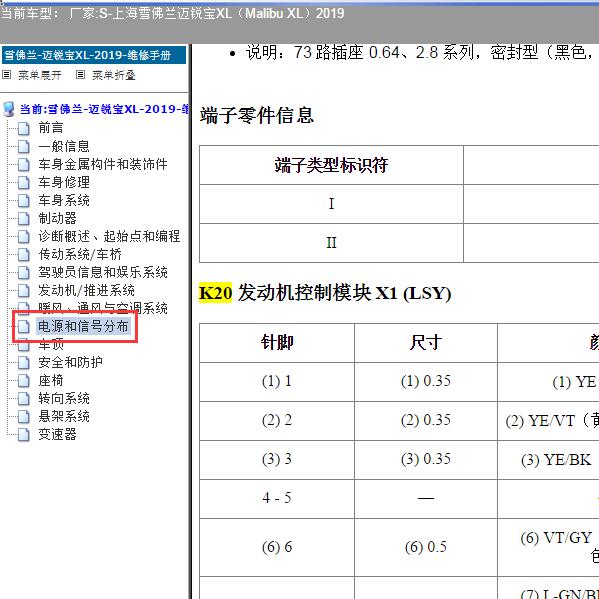Click color cell (3) YE/BK
The height and width of the screenshot is (599, 599).
pos(548,460)
